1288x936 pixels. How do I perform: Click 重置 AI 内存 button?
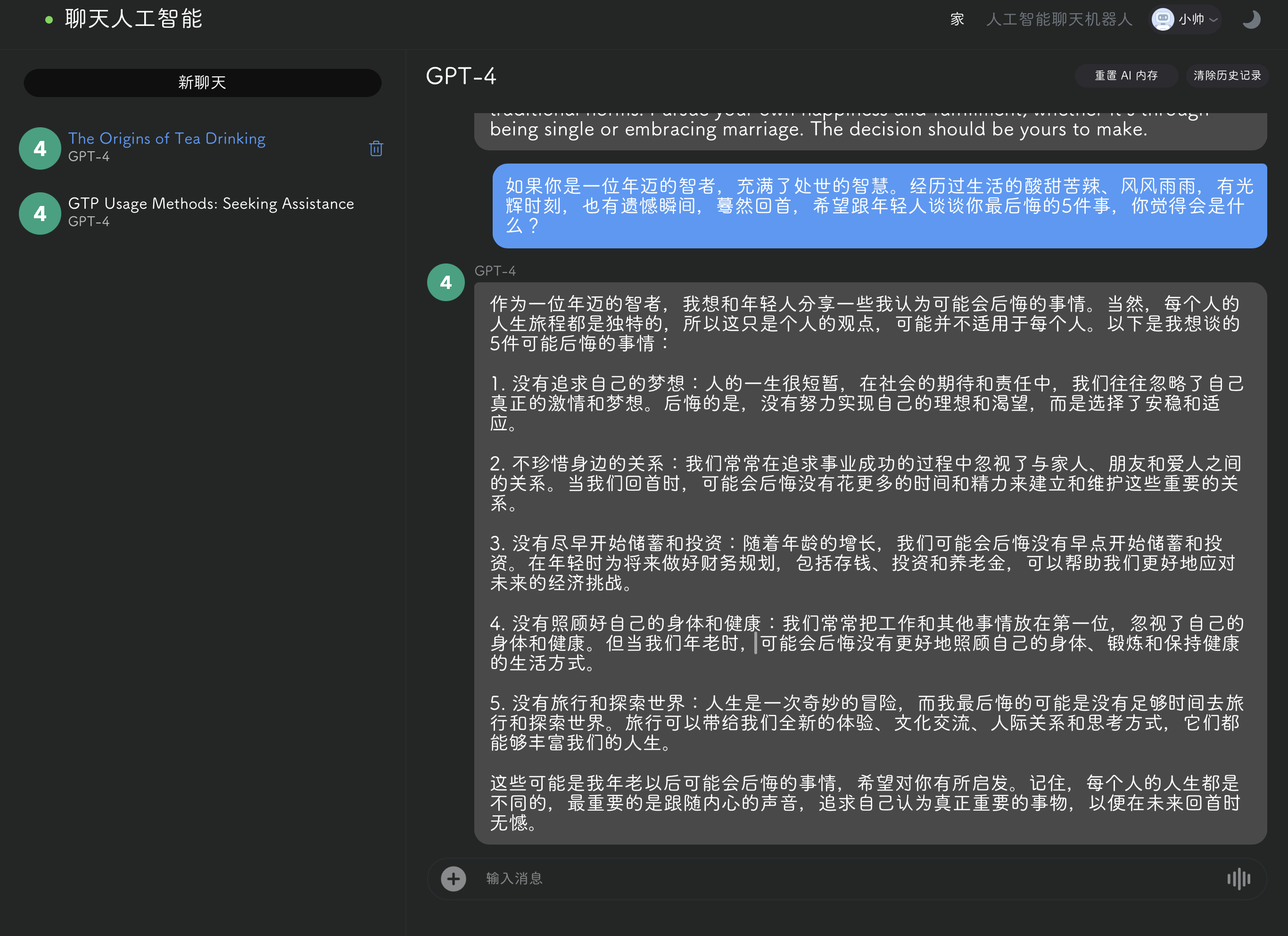1125,75
